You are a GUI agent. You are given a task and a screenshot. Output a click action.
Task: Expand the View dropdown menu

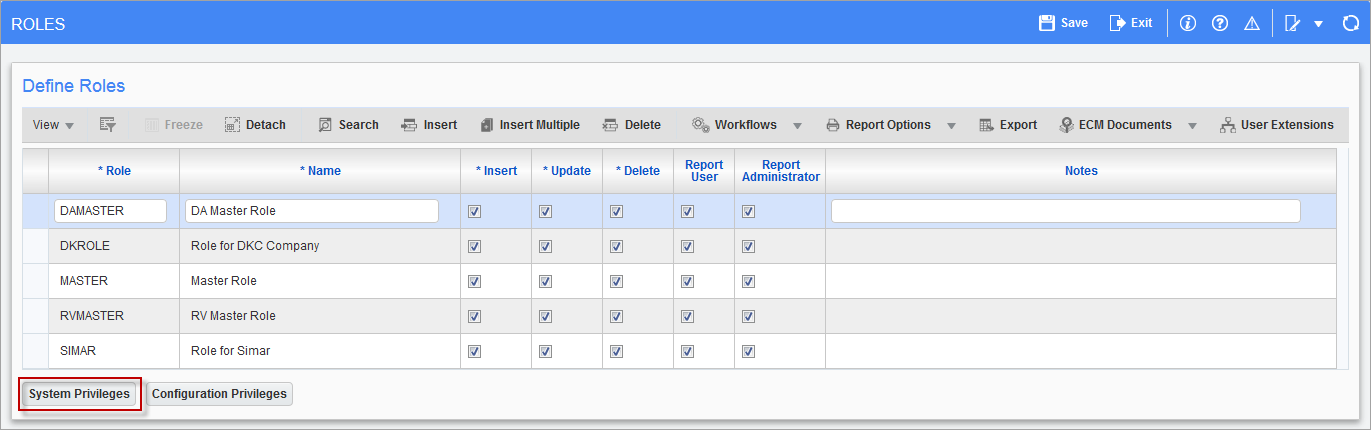(x=53, y=125)
